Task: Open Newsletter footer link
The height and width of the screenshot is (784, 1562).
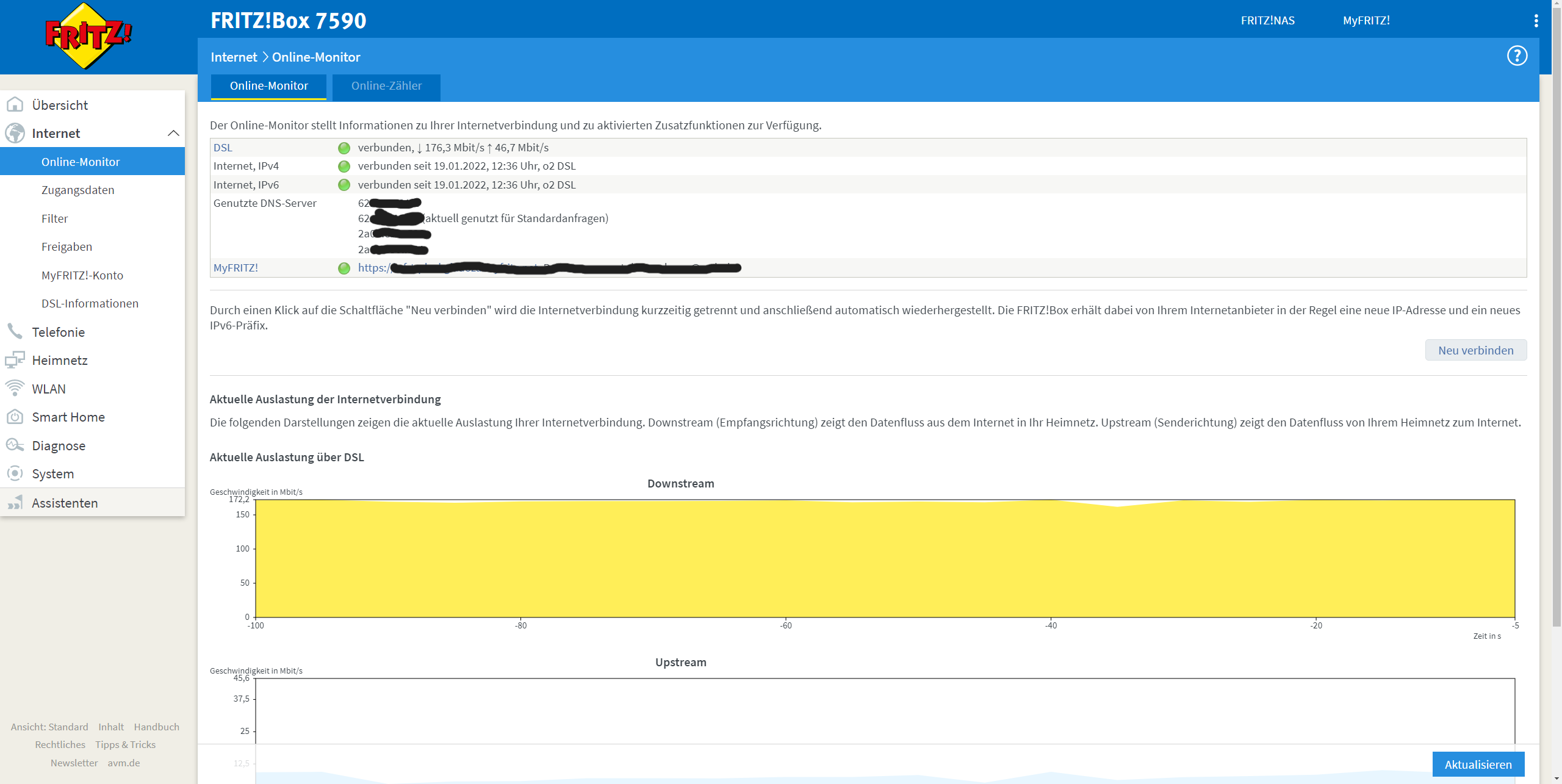Action: point(74,763)
